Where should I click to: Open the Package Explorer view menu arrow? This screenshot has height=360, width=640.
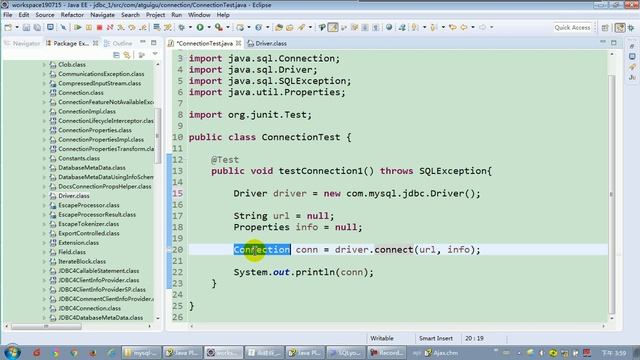click(155, 54)
